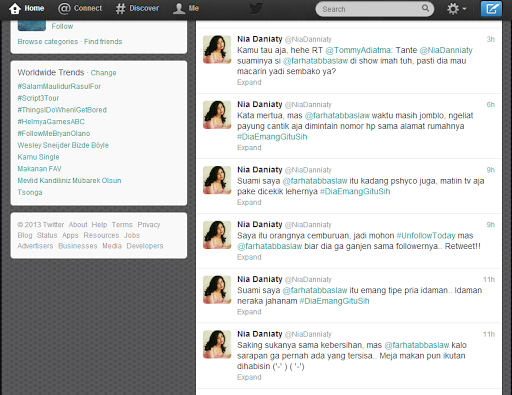Open the Me profile tab
The height and width of the screenshot is (395, 512).
point(186,8)
